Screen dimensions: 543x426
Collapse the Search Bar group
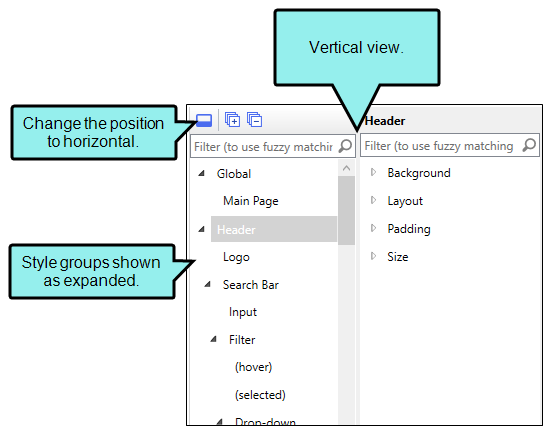point(207,284)
